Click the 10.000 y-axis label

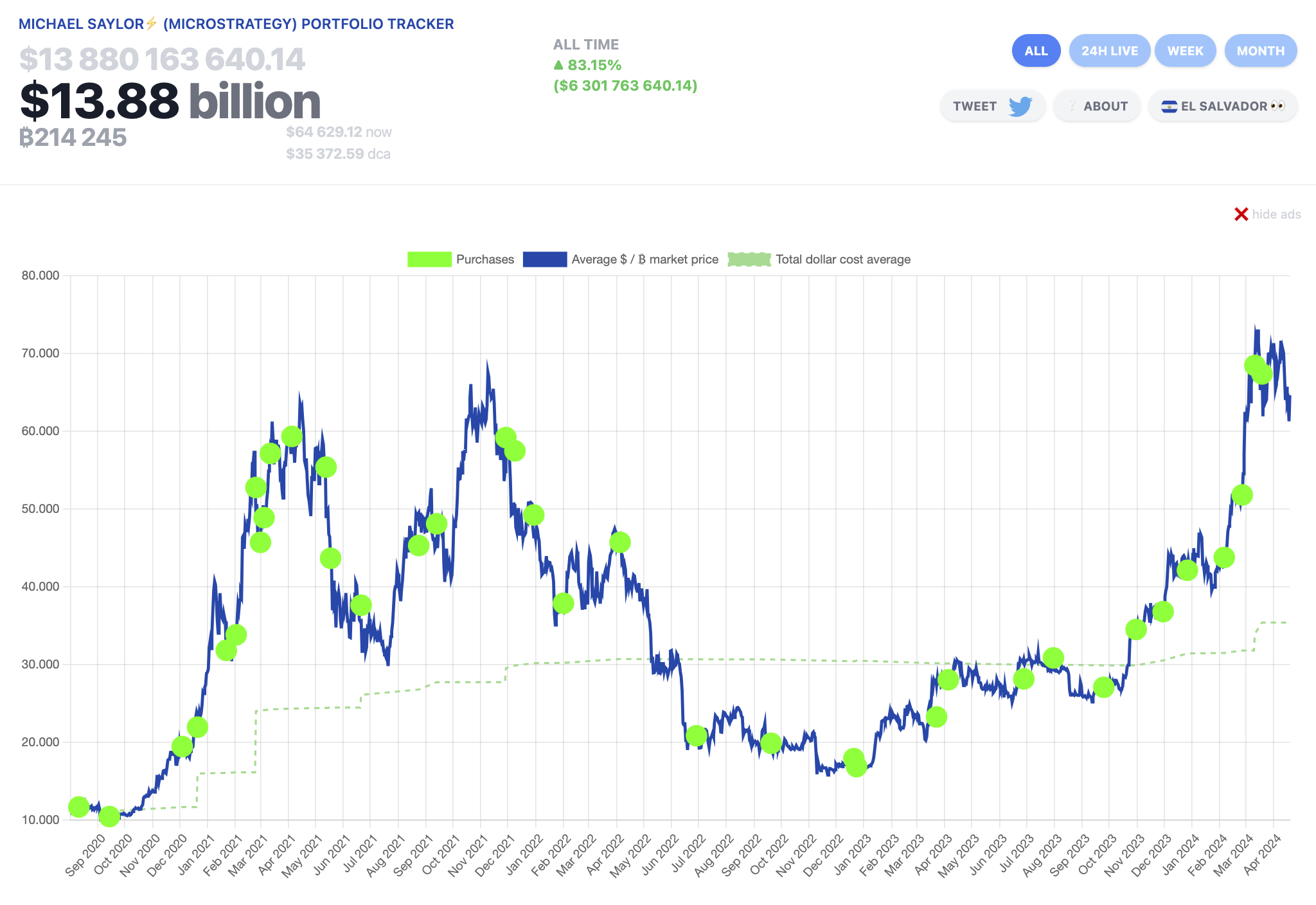[x=40, y=820]
